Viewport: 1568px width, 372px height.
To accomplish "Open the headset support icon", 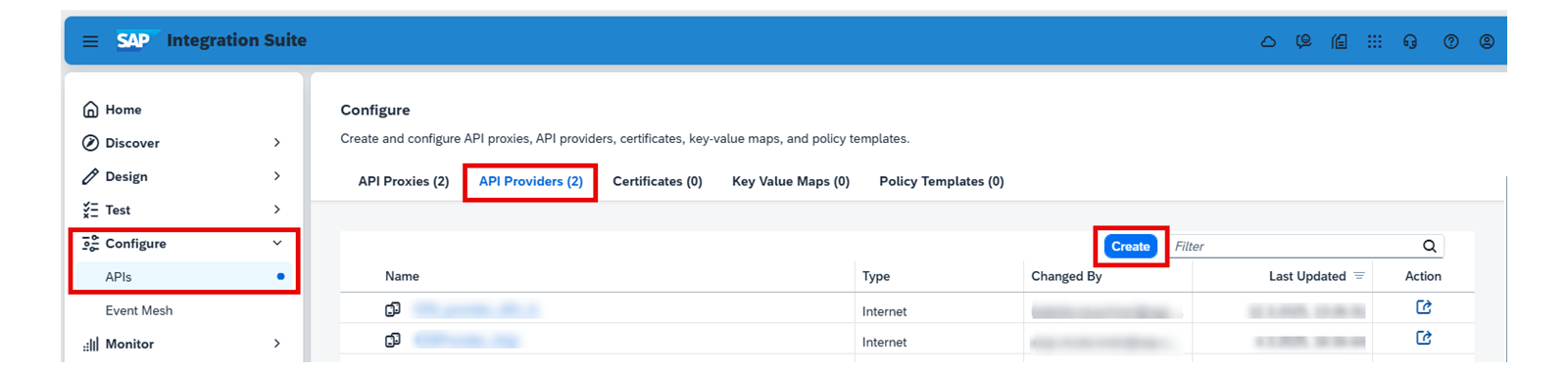I will pyautogui.click(x=1410, y=41).
